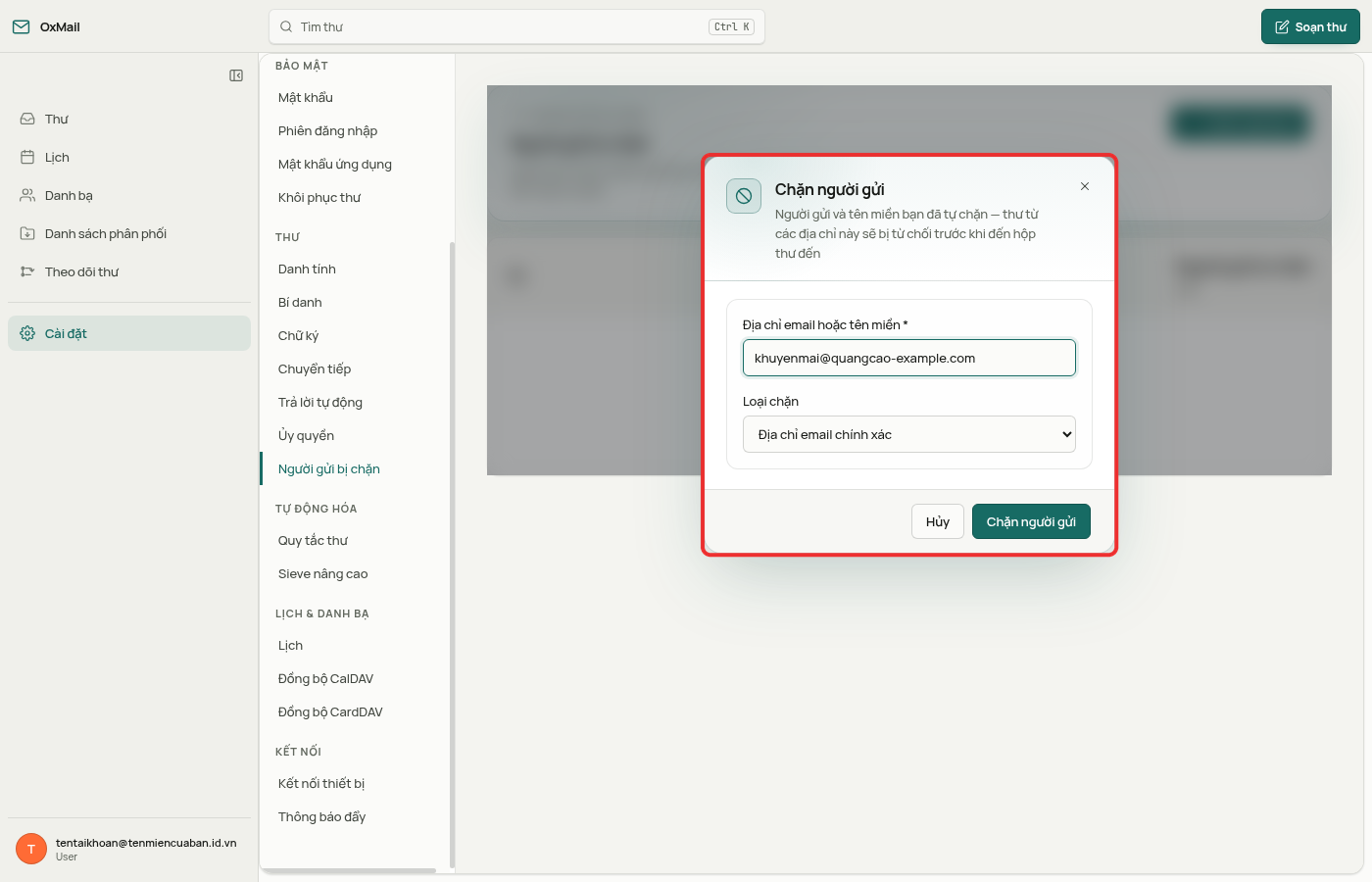1372x882 pixels.
Task: Click the Theo dõi thư tracking icon
Action: pyautogui.click(x=27, y=271)
